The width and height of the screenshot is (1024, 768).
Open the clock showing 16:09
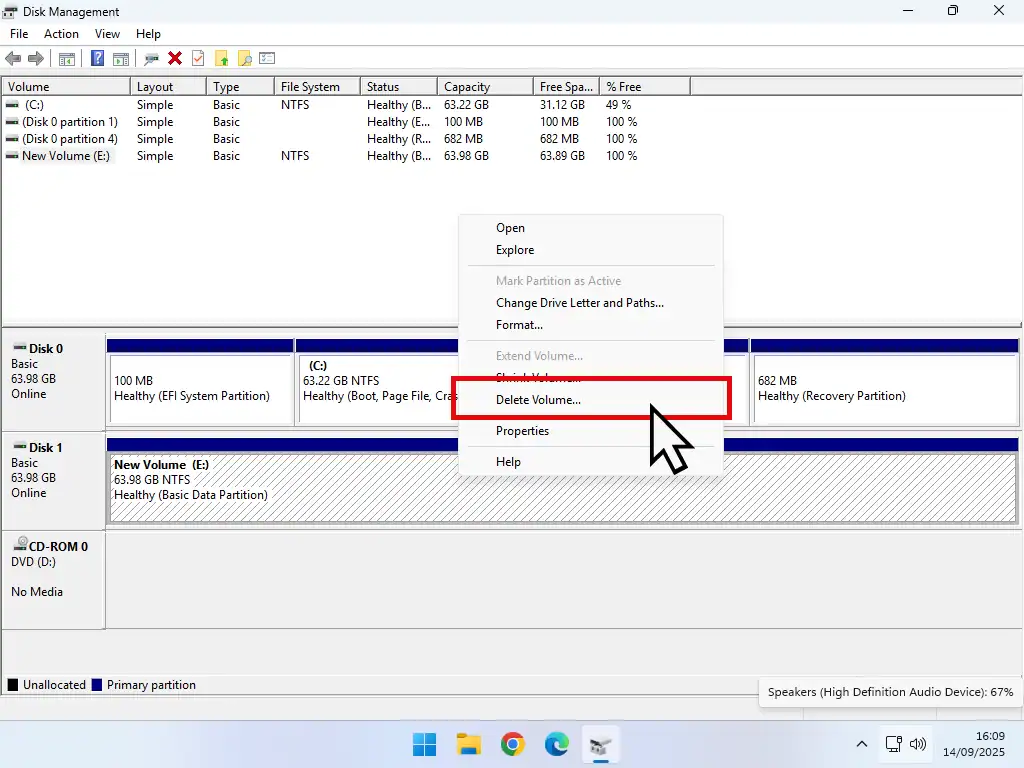[x=974, y=744]
